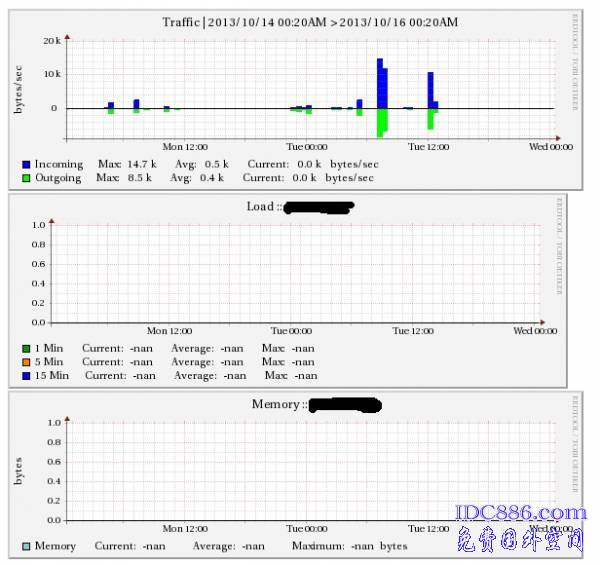Click the redacted hostname in Load title
Screen dimensions: 600x565
click(319, 208)
